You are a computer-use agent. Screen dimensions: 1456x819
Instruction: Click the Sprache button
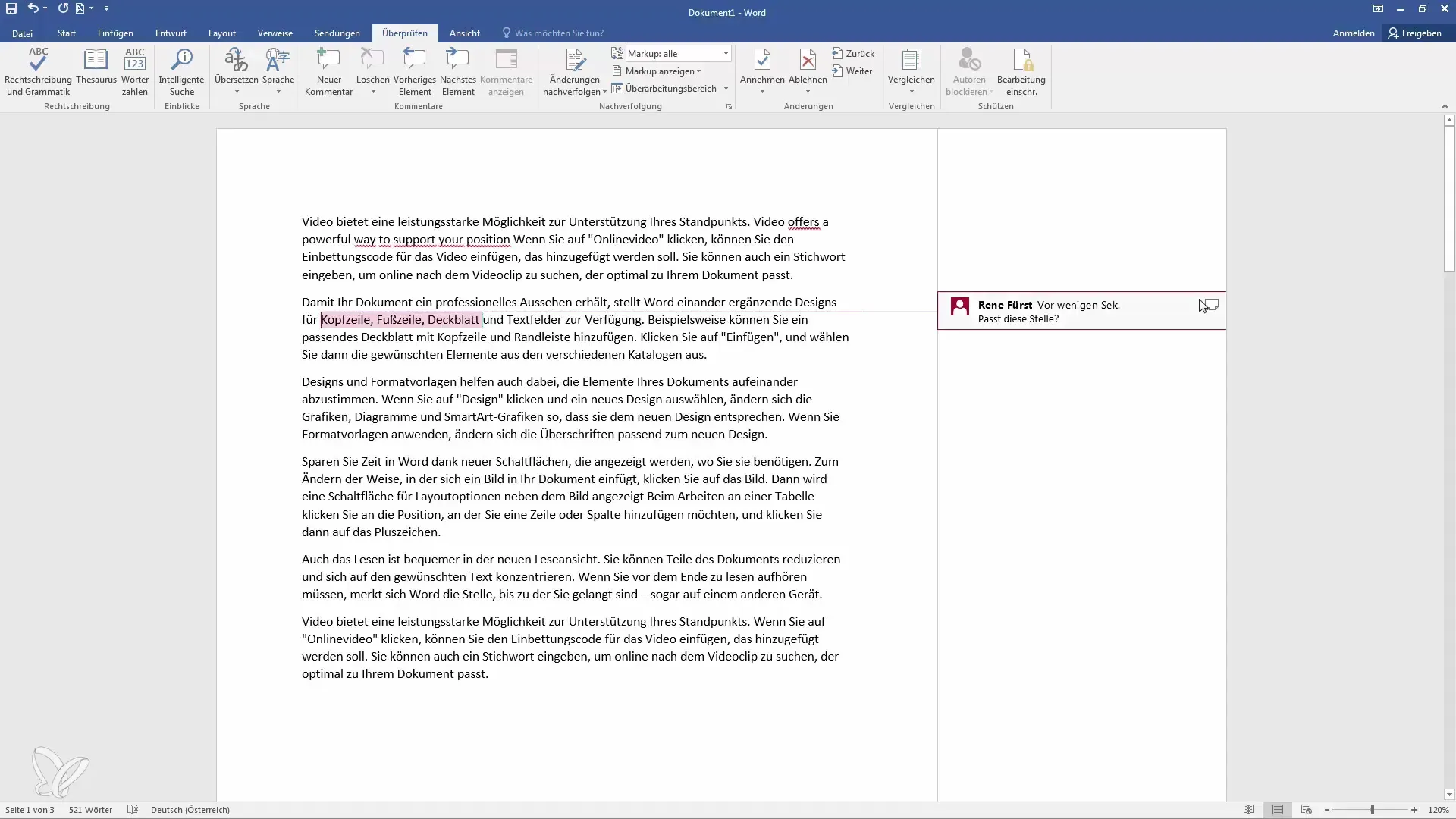point(278,71)
